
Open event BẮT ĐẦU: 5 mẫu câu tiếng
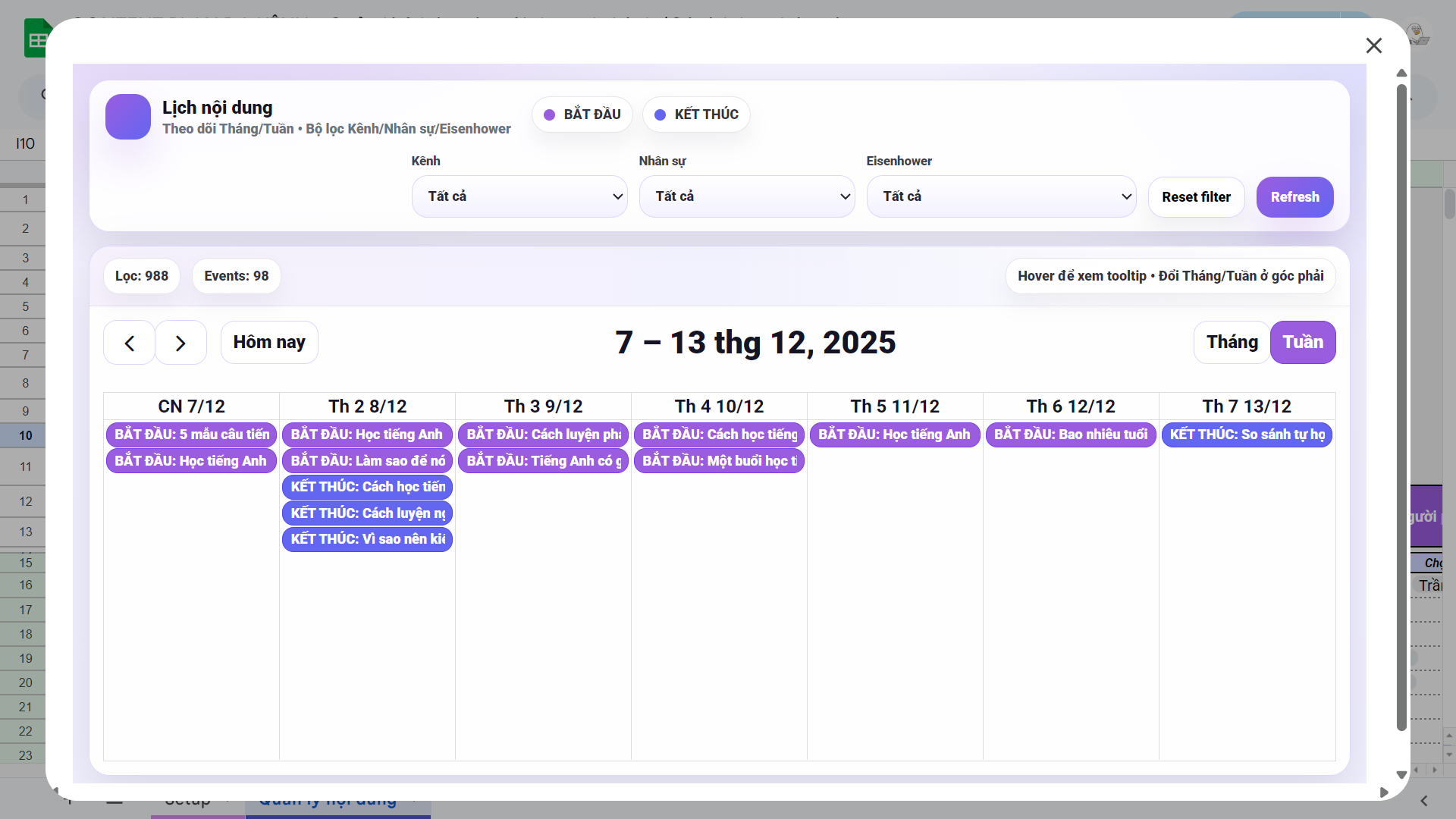[x=191, y=435]
